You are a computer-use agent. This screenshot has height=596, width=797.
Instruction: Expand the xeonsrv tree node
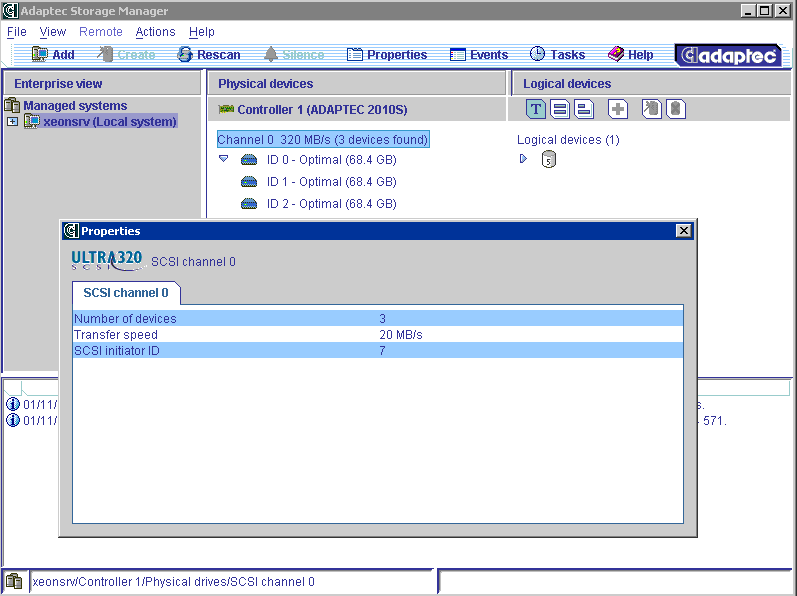[x=12, y=122]
